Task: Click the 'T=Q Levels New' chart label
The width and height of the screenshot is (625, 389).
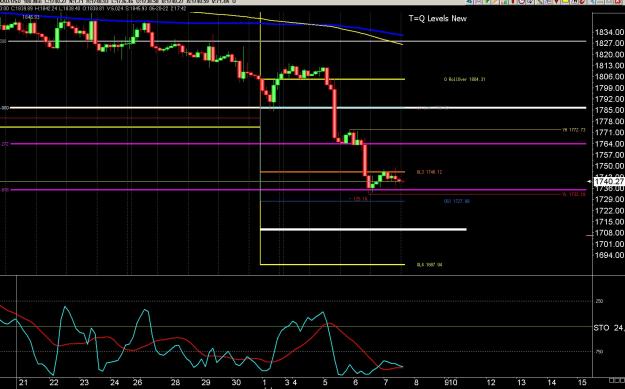Action: (x=437, y=18)
